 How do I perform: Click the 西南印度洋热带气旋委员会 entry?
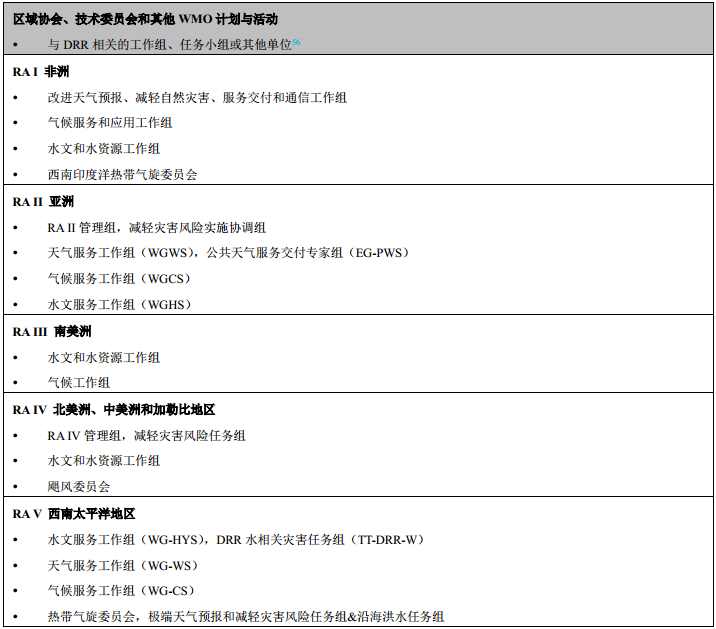[x=122, y=174]
